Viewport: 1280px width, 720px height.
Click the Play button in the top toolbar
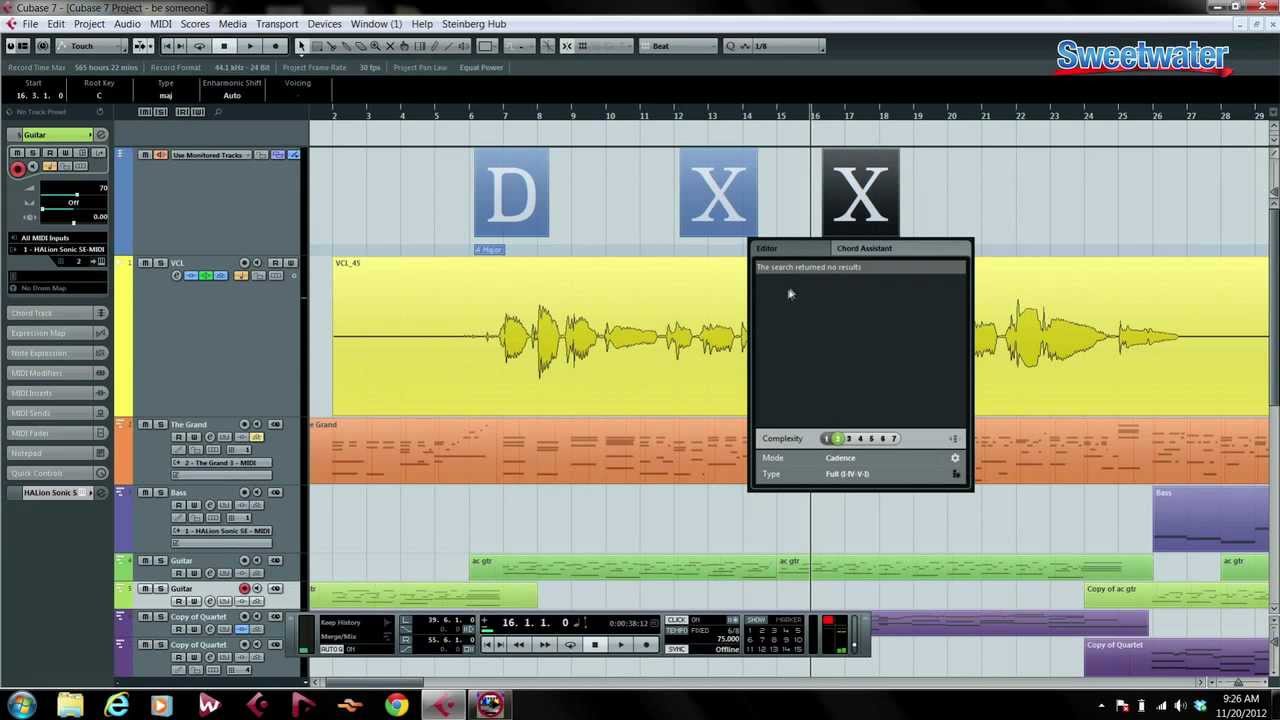point(250,46)
